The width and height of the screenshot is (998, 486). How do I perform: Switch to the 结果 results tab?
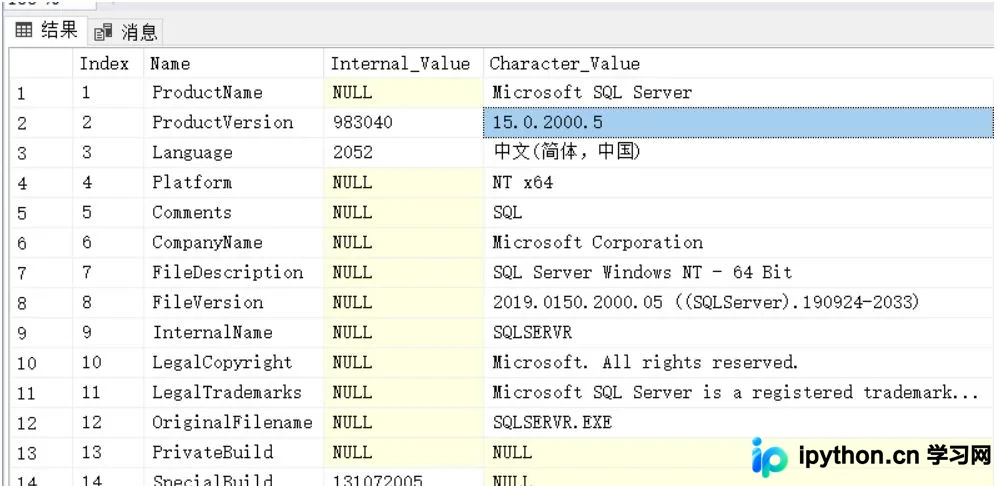tap(46, 31)
